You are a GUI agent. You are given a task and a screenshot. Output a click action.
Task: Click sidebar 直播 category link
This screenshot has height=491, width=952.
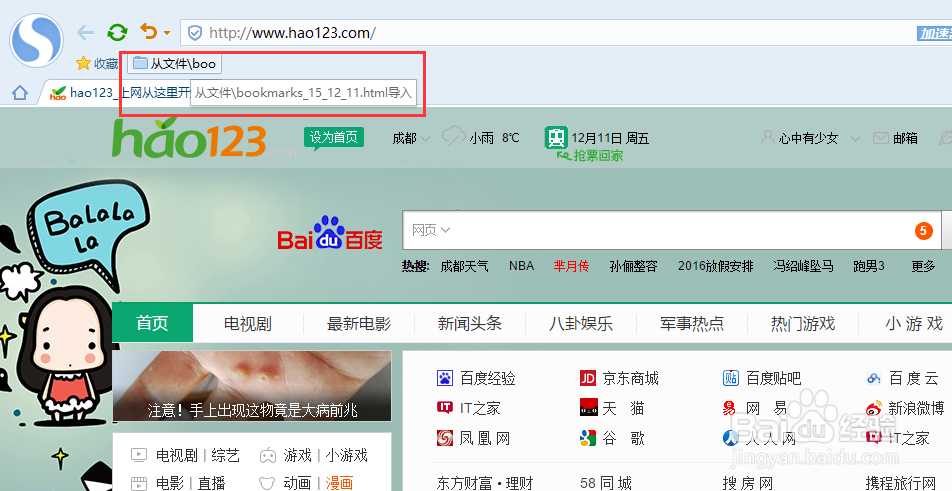click(211, 483)
